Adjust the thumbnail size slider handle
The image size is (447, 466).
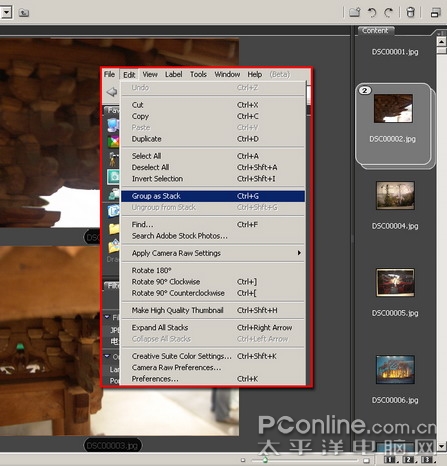[x=265, y=460]
